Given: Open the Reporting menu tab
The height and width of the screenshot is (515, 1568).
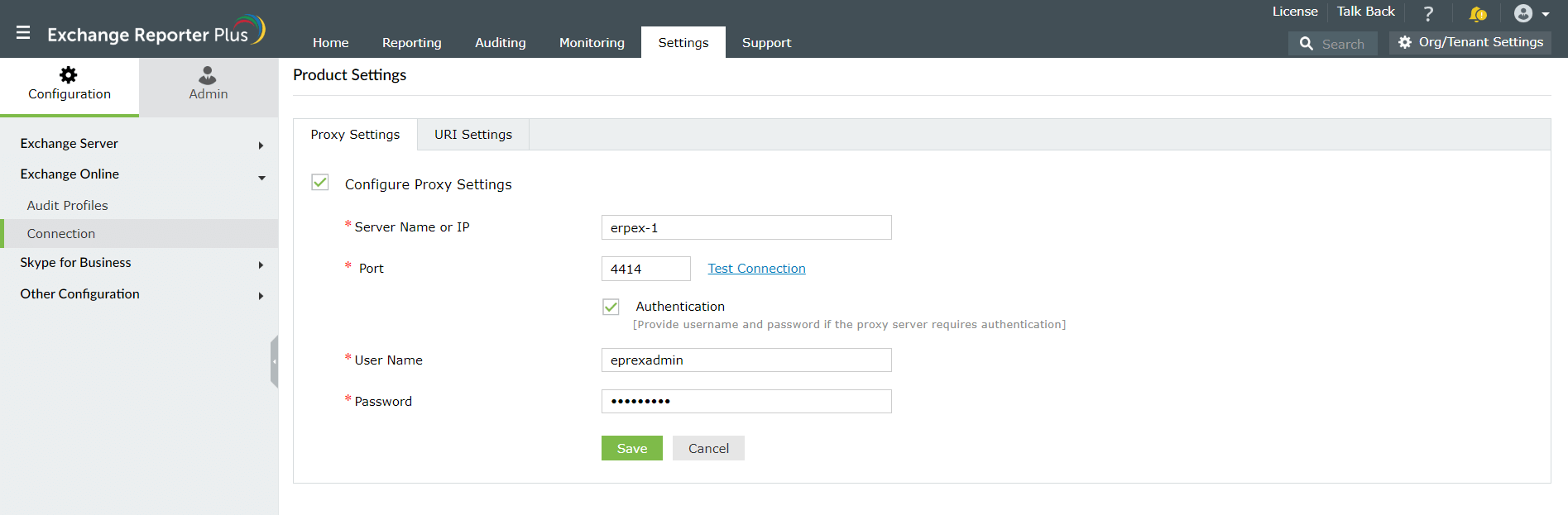Looking at the screenshot, I should [411, 43].
